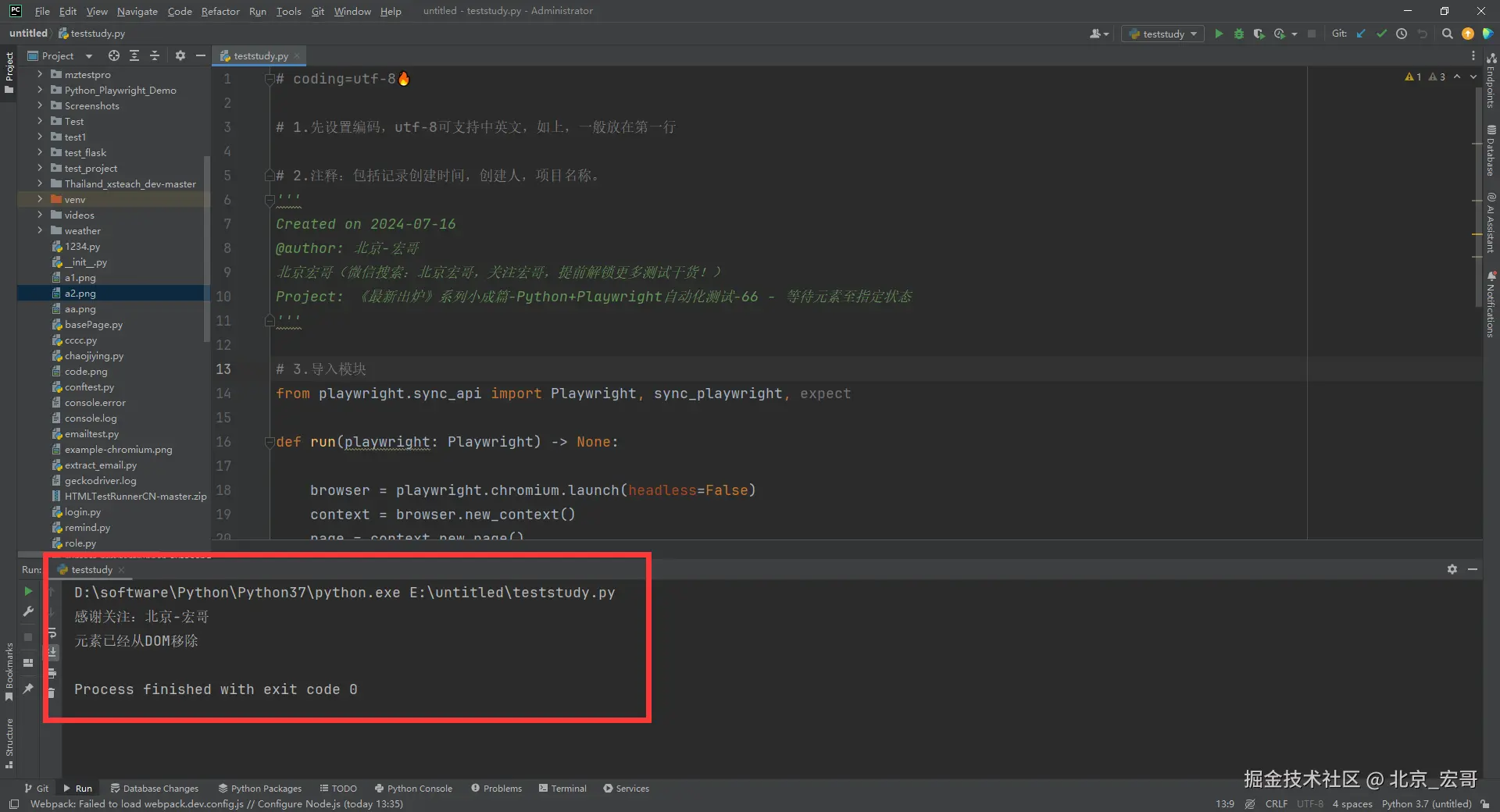Switch to the Terminal tab
Viewport: 1500px width, 812px height.
(x=562, y=788)
